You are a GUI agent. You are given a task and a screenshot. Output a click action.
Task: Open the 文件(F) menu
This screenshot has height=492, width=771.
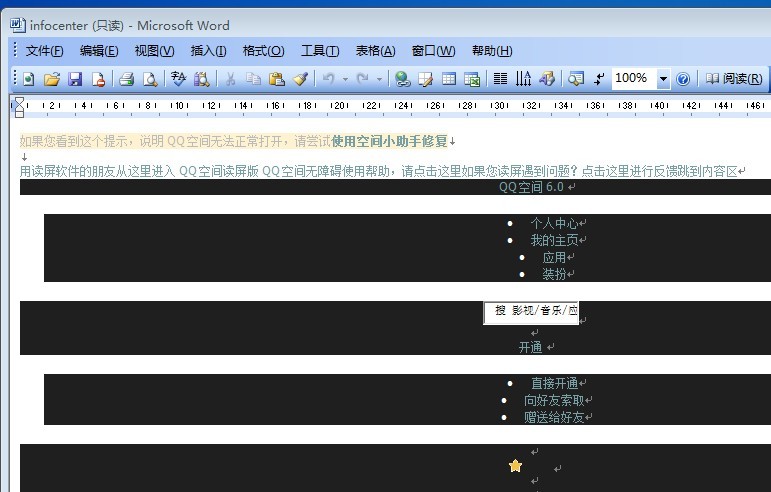pos(44,51)
